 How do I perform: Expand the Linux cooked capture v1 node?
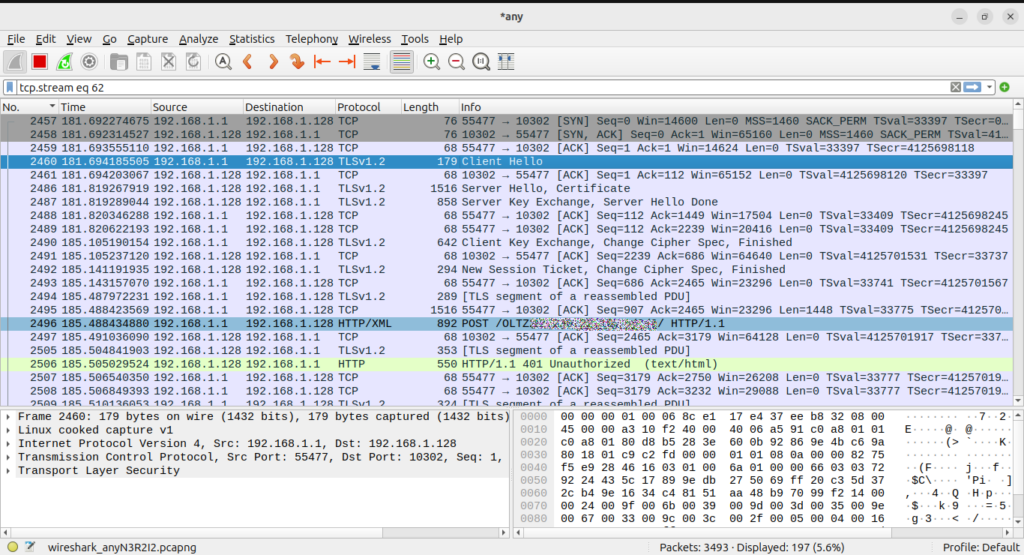(x=8, y=430)
